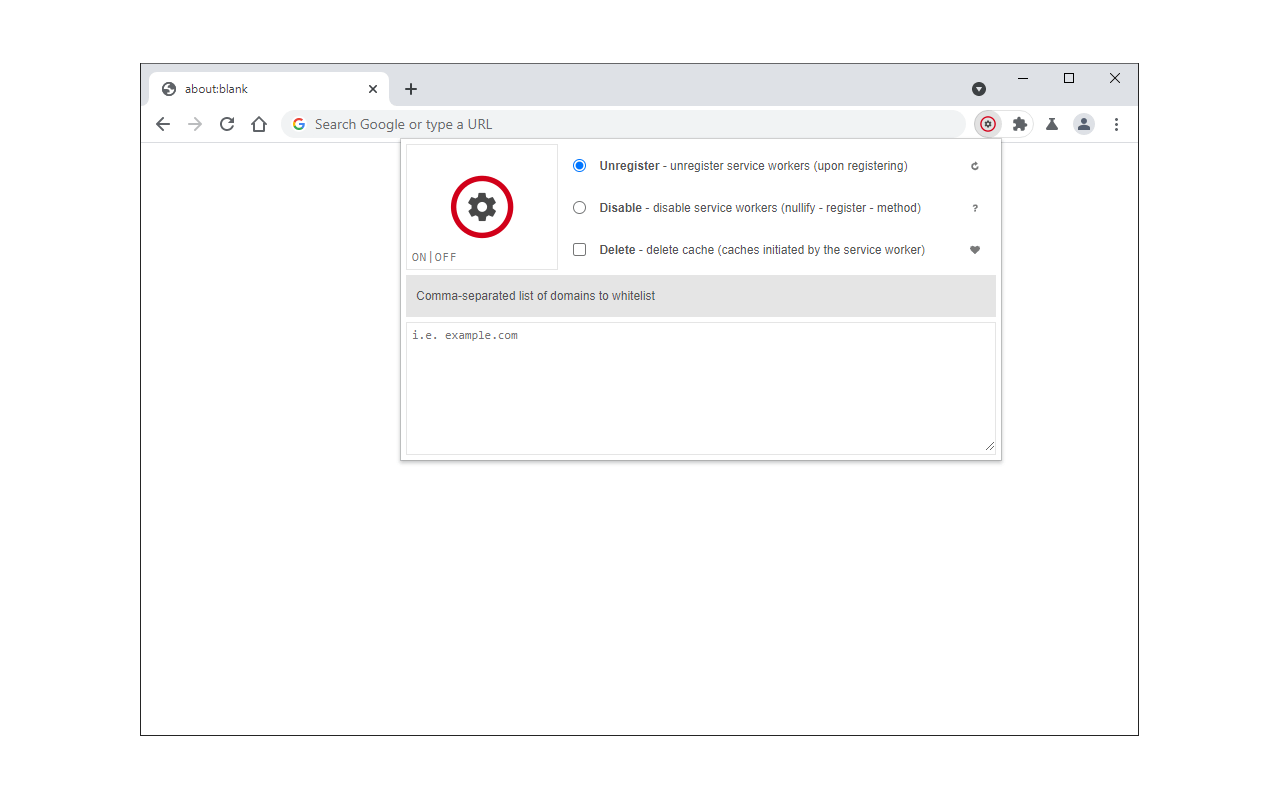Reload the current page
The image size is (1280, 800).
click(x=227, y=124)
